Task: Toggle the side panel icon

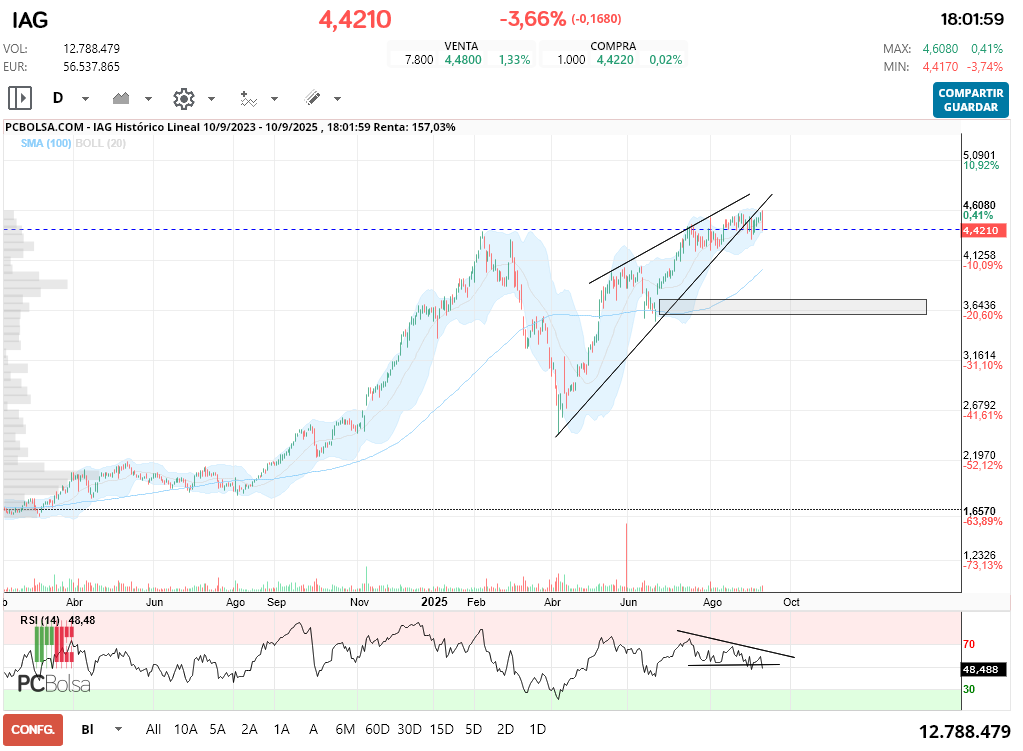Action: pyautogui.click(x=20, y=99)
